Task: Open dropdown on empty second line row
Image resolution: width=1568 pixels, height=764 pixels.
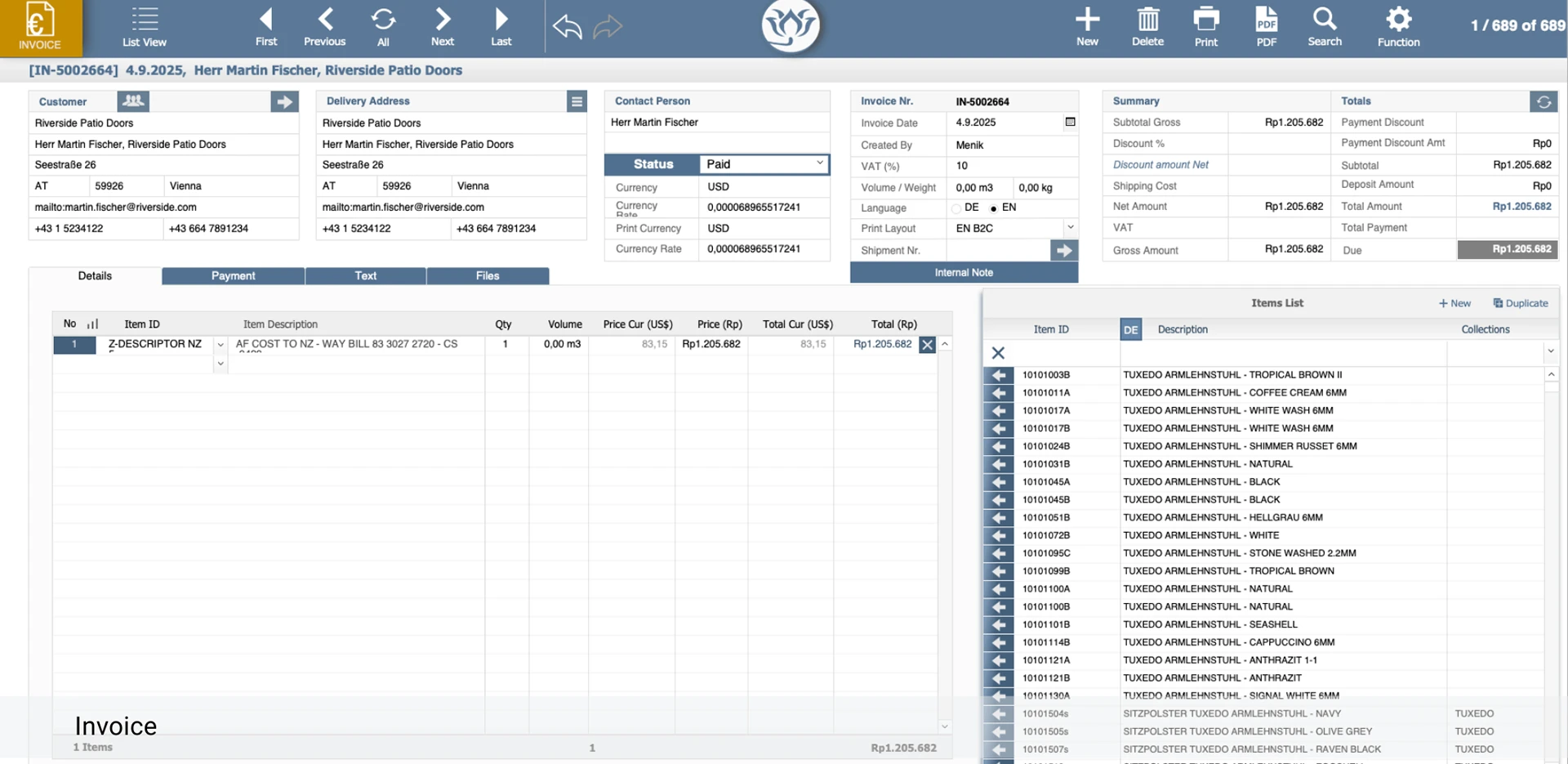Action: [220, 364]
